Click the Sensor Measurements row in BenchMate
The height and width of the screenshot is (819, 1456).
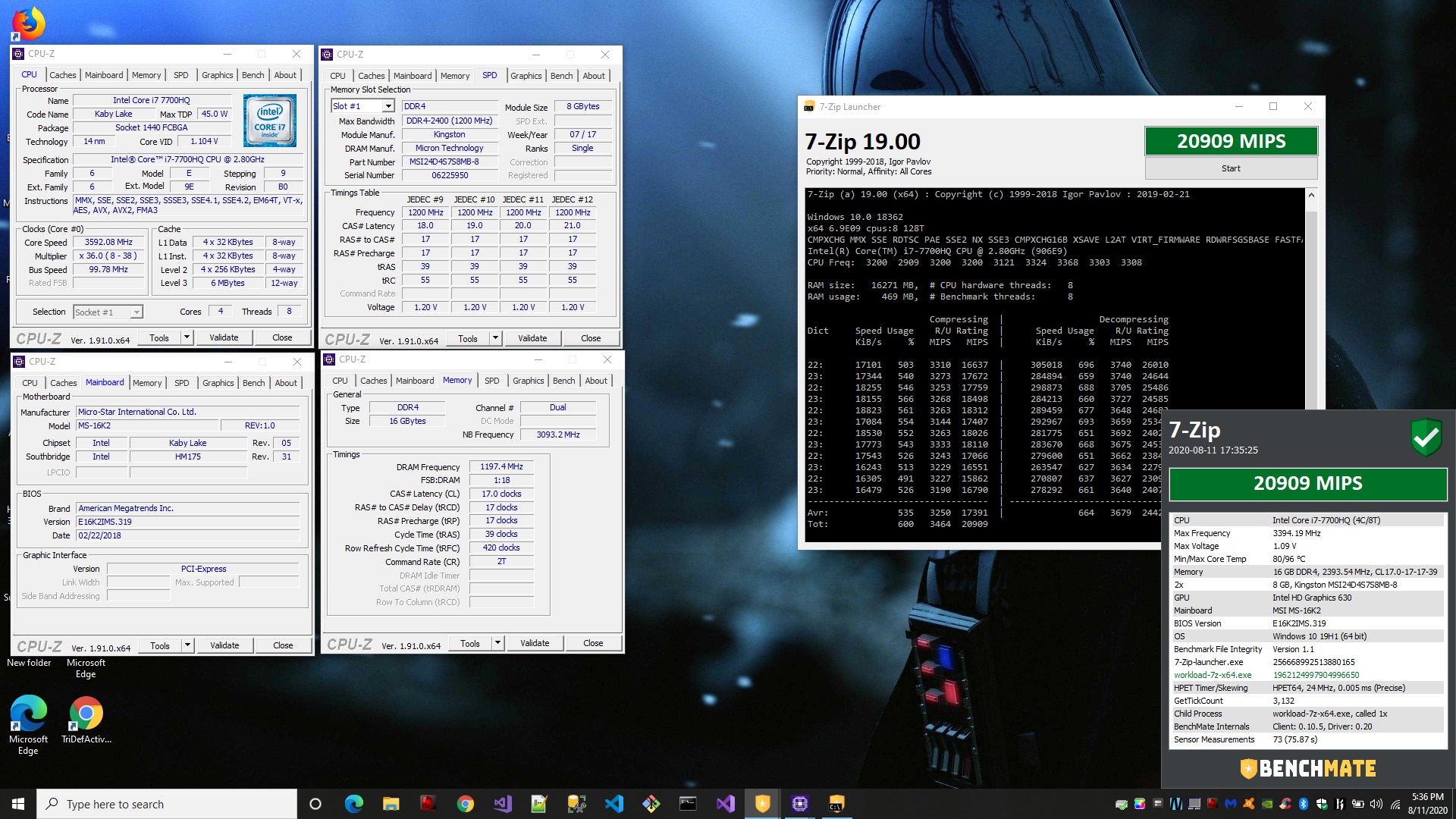[x=1307, y=739]
